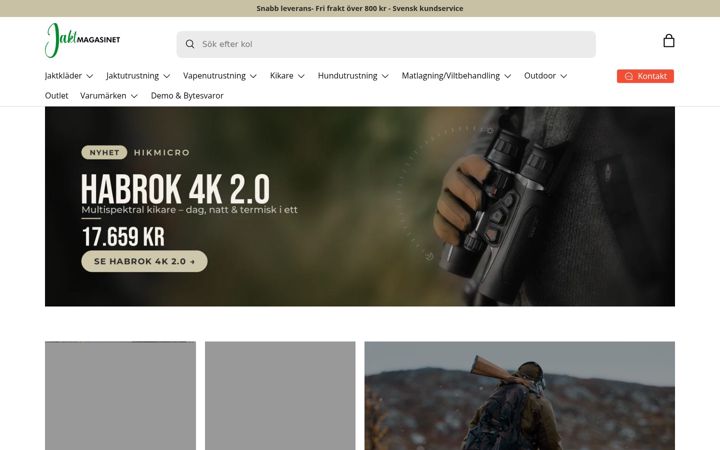Open the second gray placeholder tile
The height and width of the screenshot is (450, 720).
point(280,396)
